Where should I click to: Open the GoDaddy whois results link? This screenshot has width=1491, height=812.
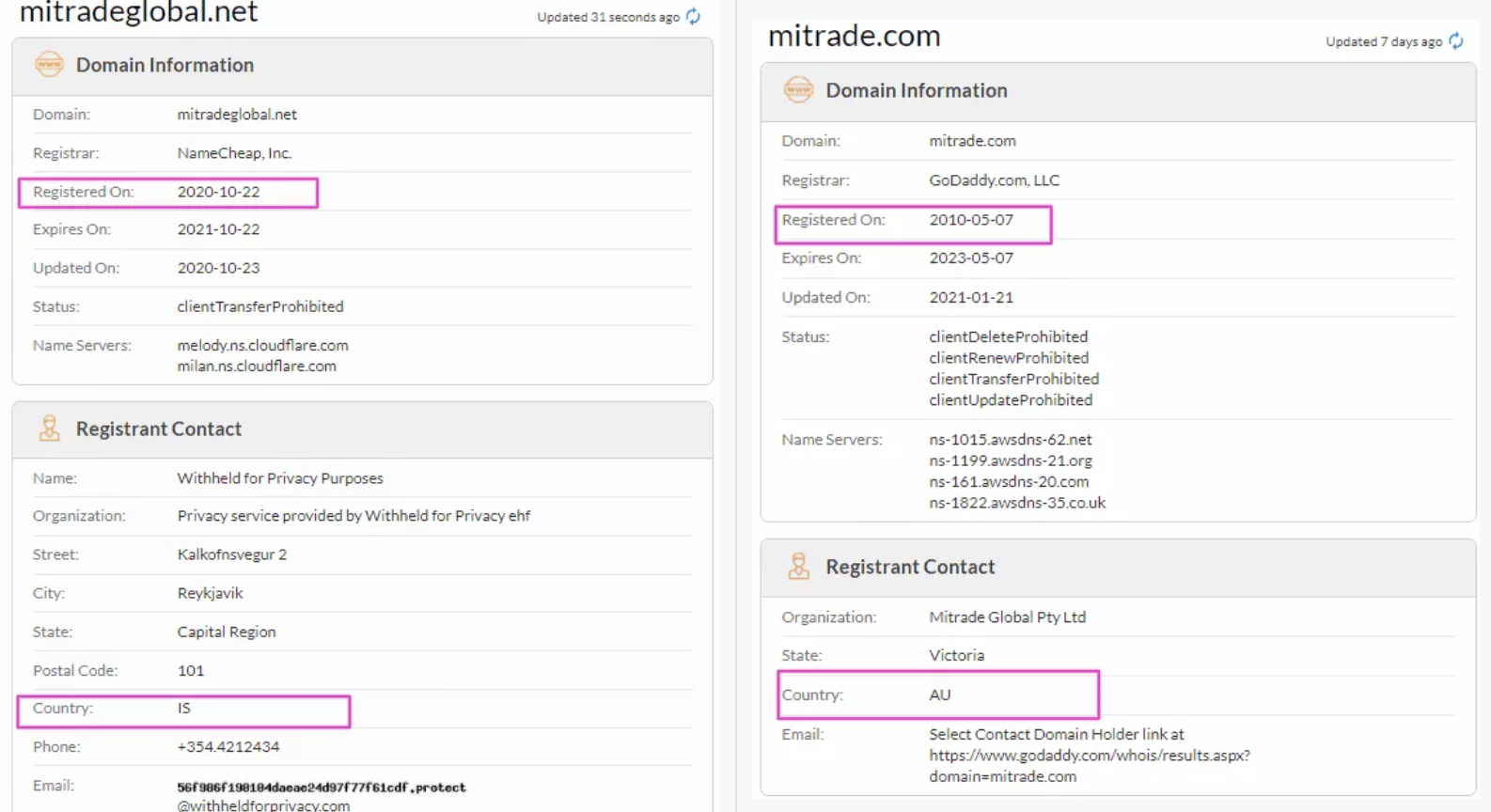click(x=1089, y=756)
